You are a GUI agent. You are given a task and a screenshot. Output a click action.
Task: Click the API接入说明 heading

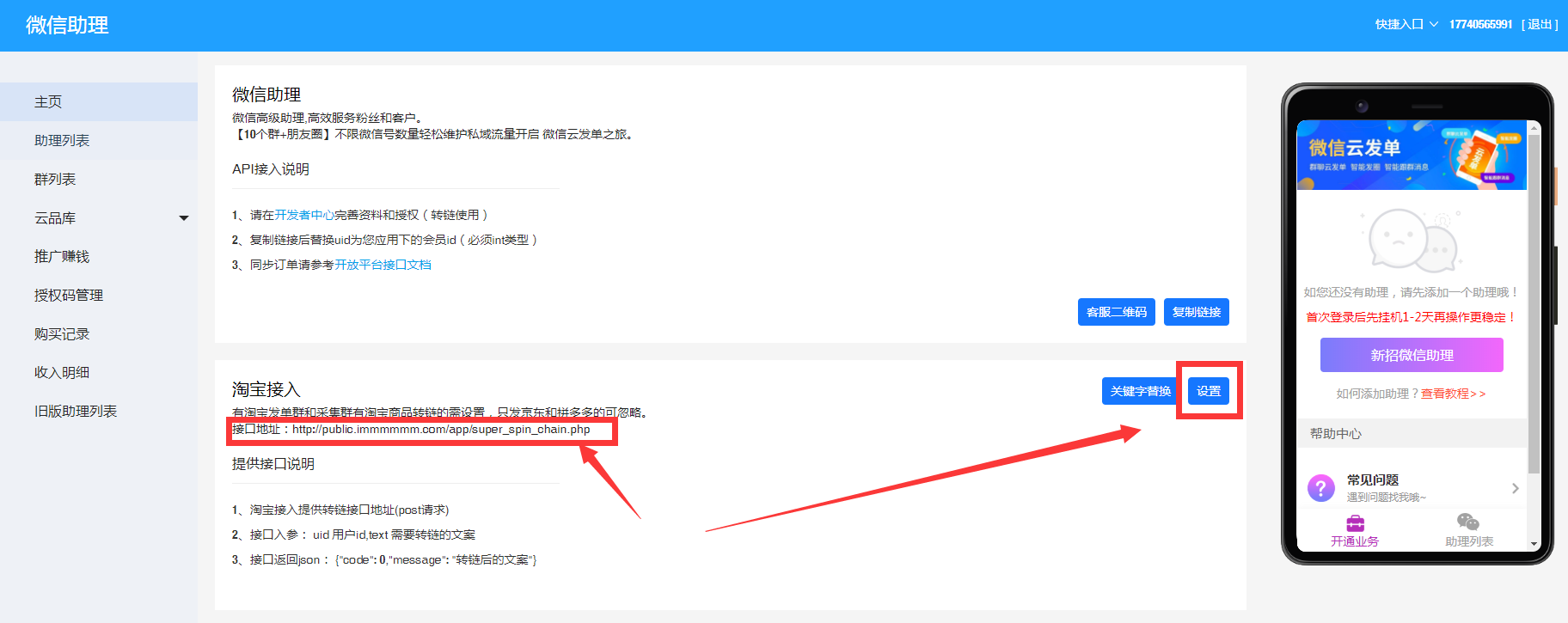coord(271,169)
